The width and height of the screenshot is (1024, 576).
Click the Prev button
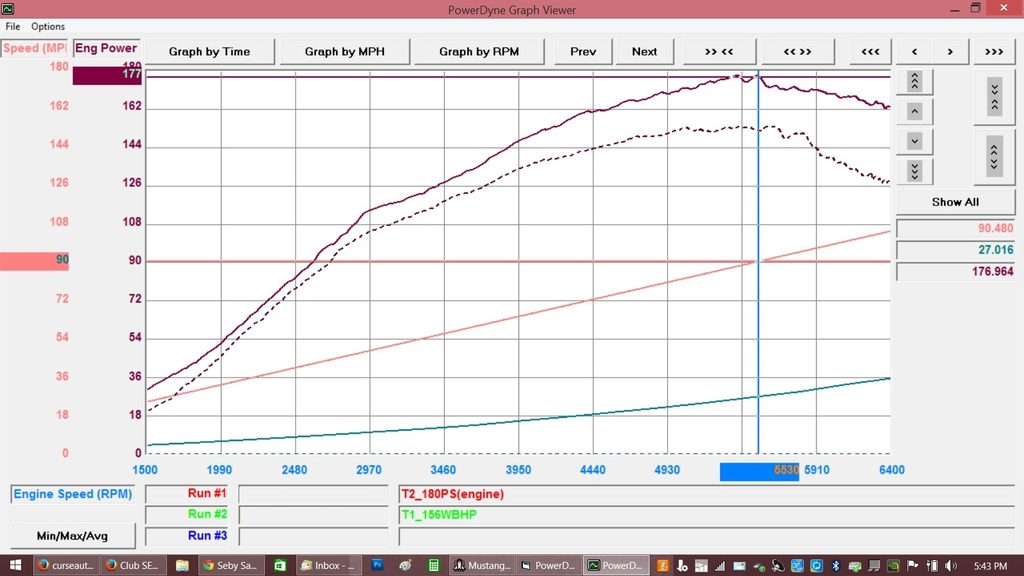click(583, 52)
